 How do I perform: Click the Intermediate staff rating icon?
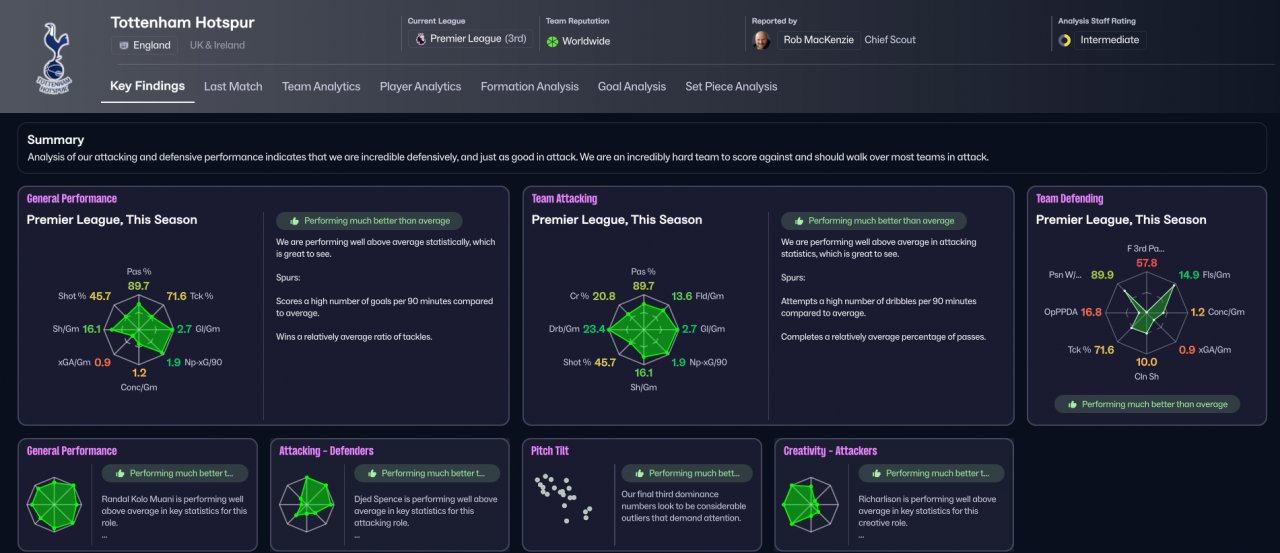point(1065,40)
